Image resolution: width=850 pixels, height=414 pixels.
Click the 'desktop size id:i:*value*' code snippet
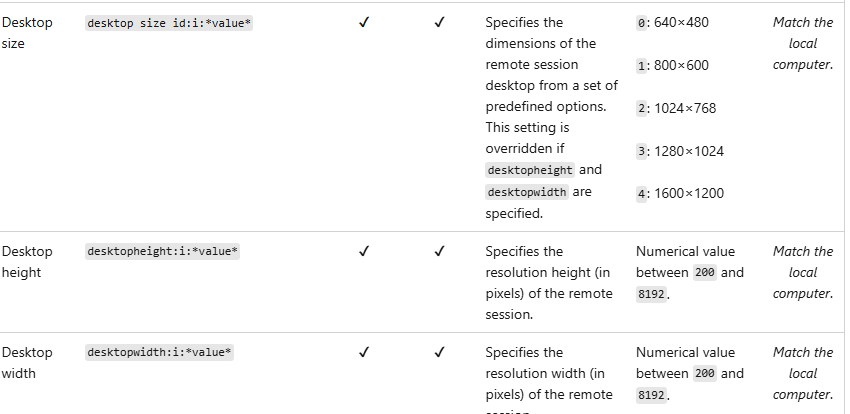coord(169,23)
